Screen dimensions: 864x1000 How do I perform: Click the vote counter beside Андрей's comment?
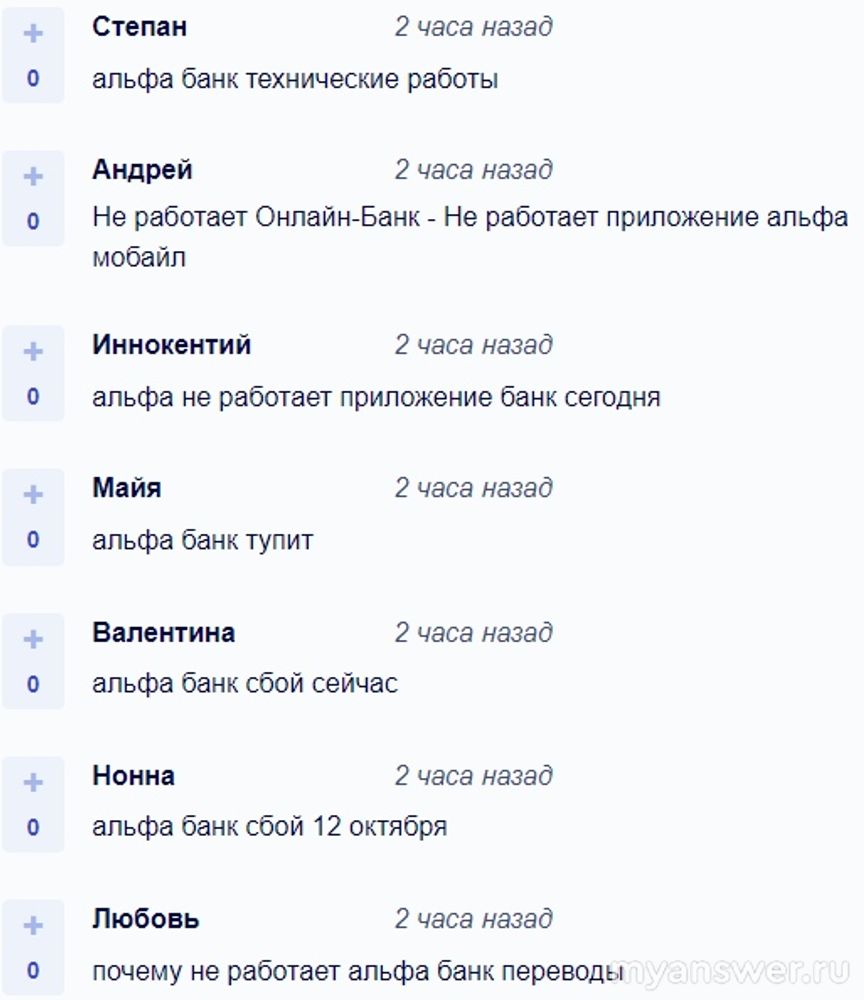point(33,221)
